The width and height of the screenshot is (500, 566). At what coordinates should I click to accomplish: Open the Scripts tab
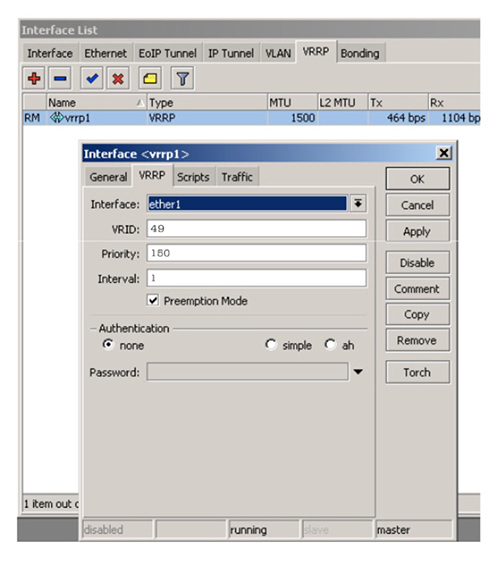(x=193, y=177)
